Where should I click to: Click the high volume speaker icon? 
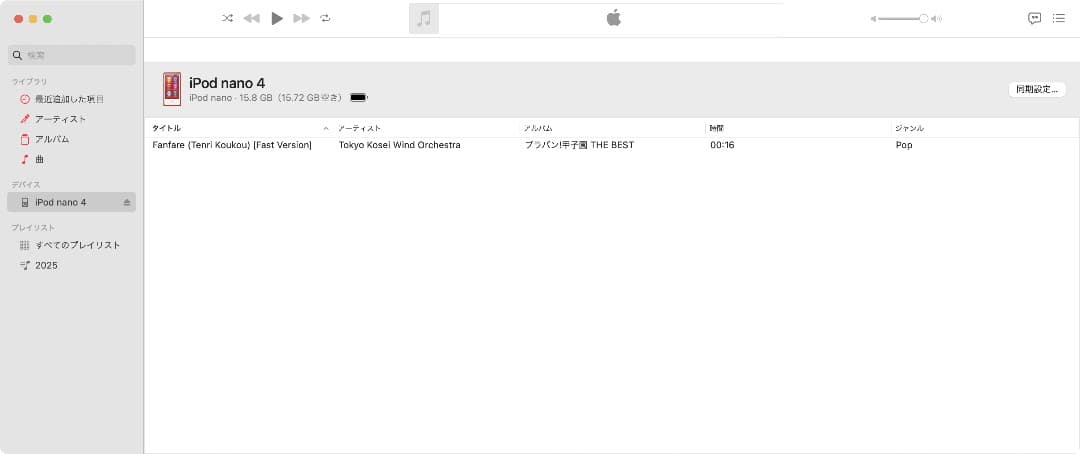(x=936, y=19)
